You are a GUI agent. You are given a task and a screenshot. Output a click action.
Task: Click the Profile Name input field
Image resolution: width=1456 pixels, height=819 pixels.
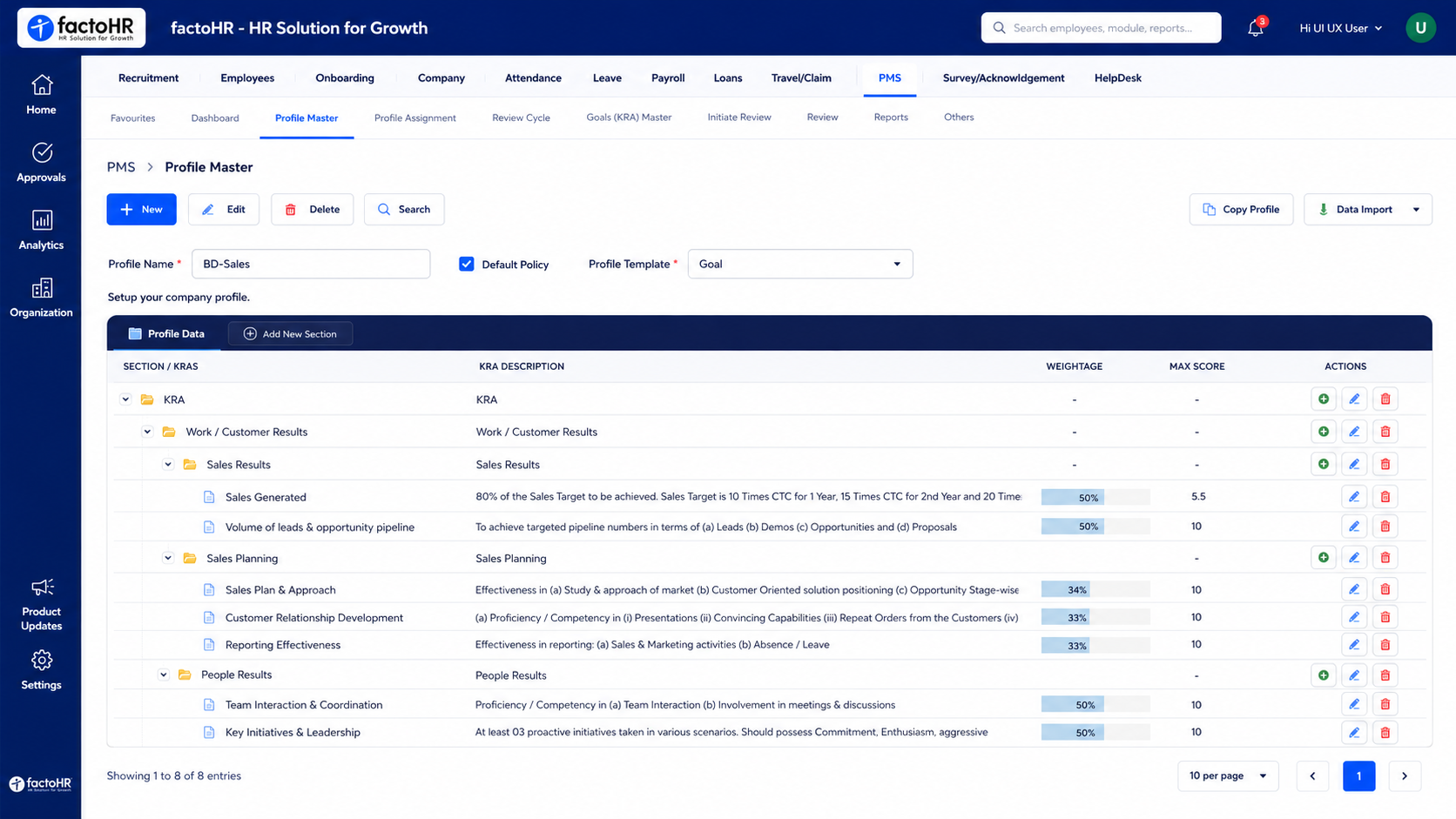(311, 264)
